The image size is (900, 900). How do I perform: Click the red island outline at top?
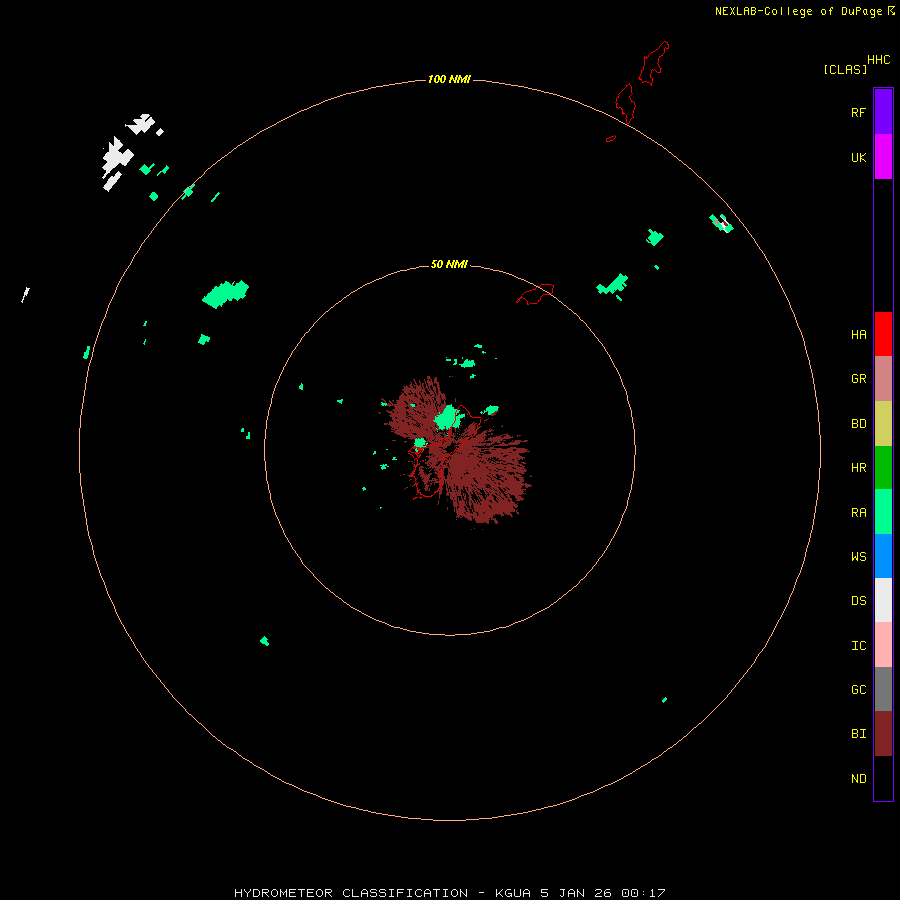click(x=654, y=63)
